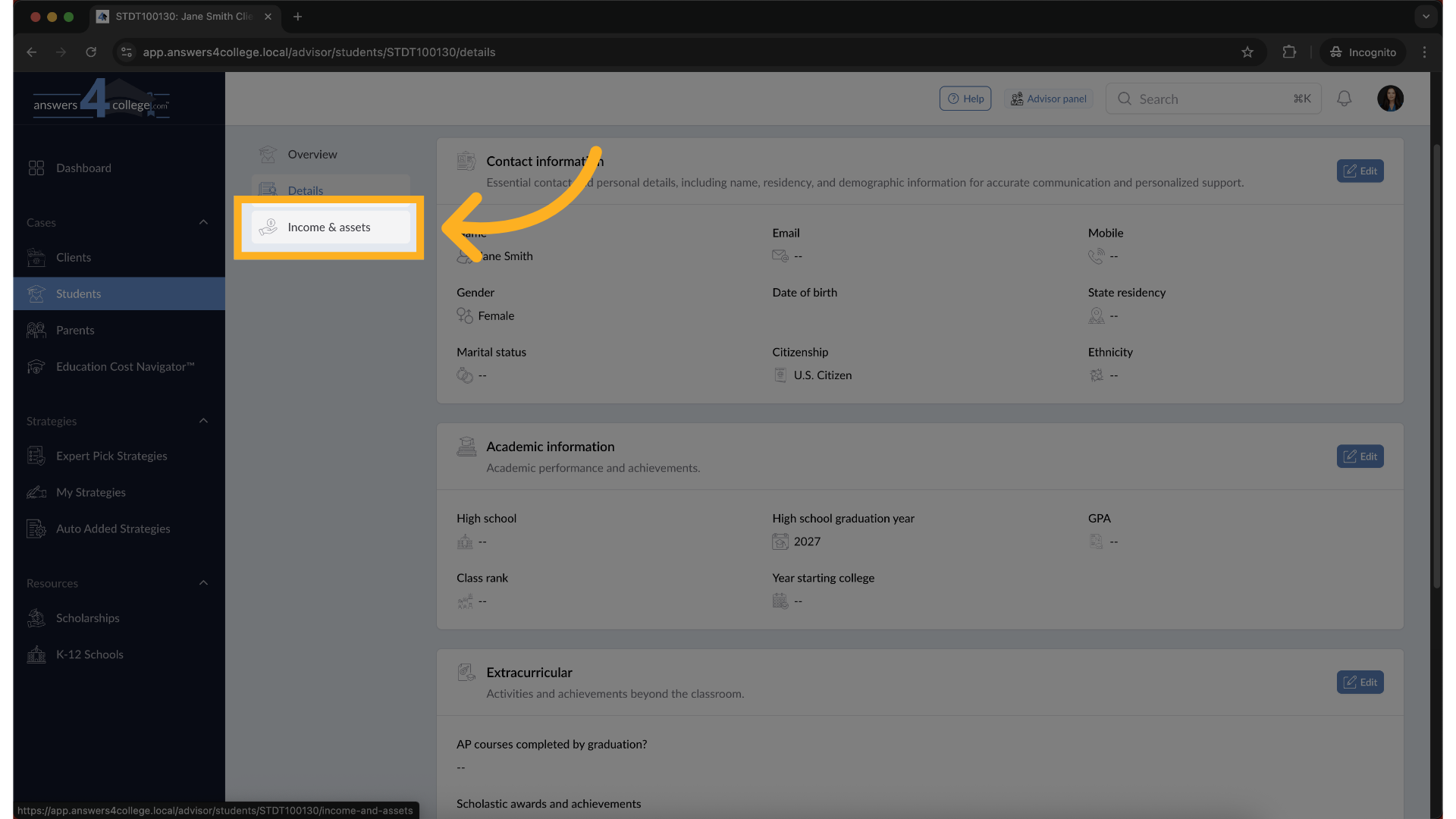Collapse the Strategies sidebar section

pyautogui.click(x=203, y=421)
